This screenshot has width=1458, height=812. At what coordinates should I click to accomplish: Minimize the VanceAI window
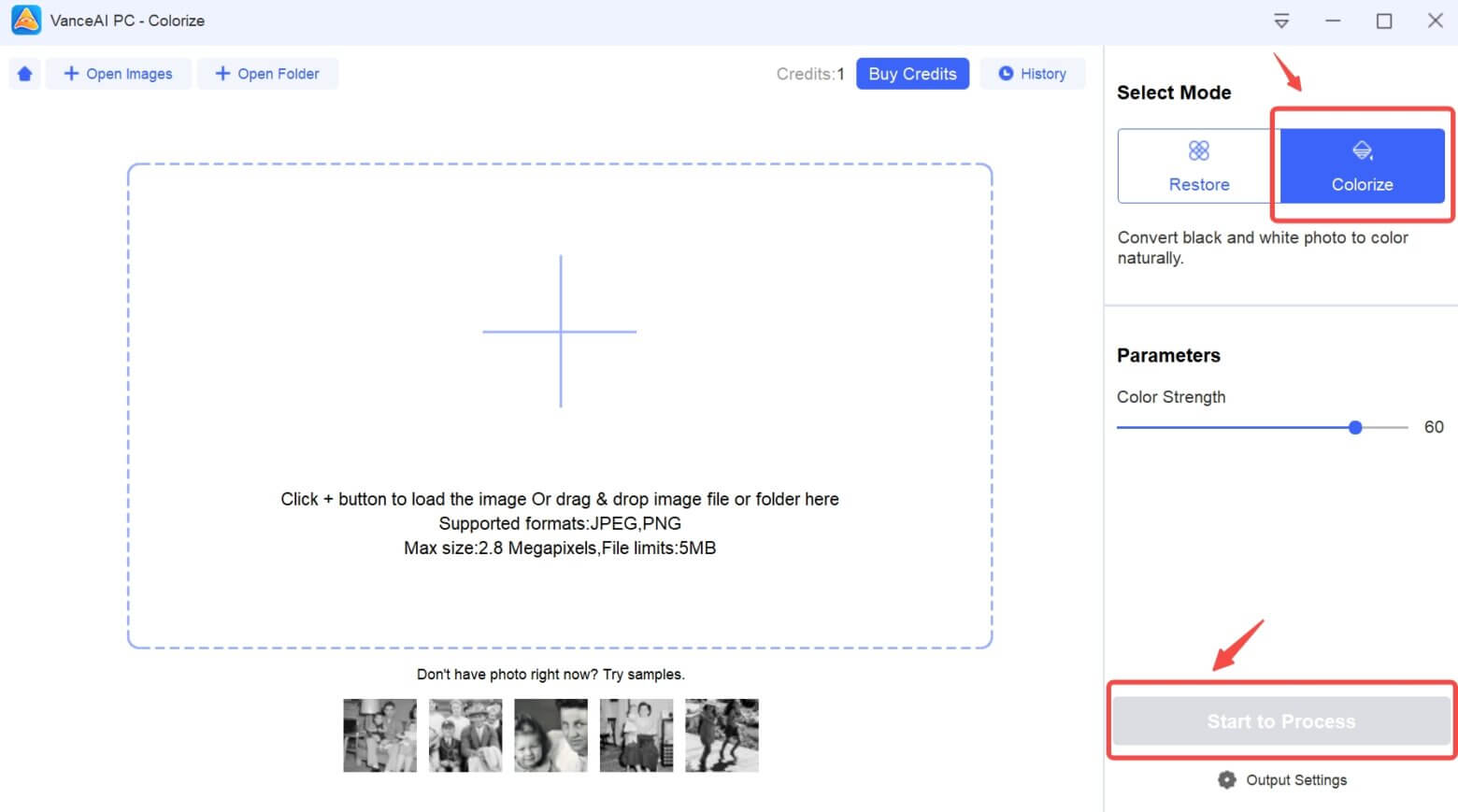1333,21
